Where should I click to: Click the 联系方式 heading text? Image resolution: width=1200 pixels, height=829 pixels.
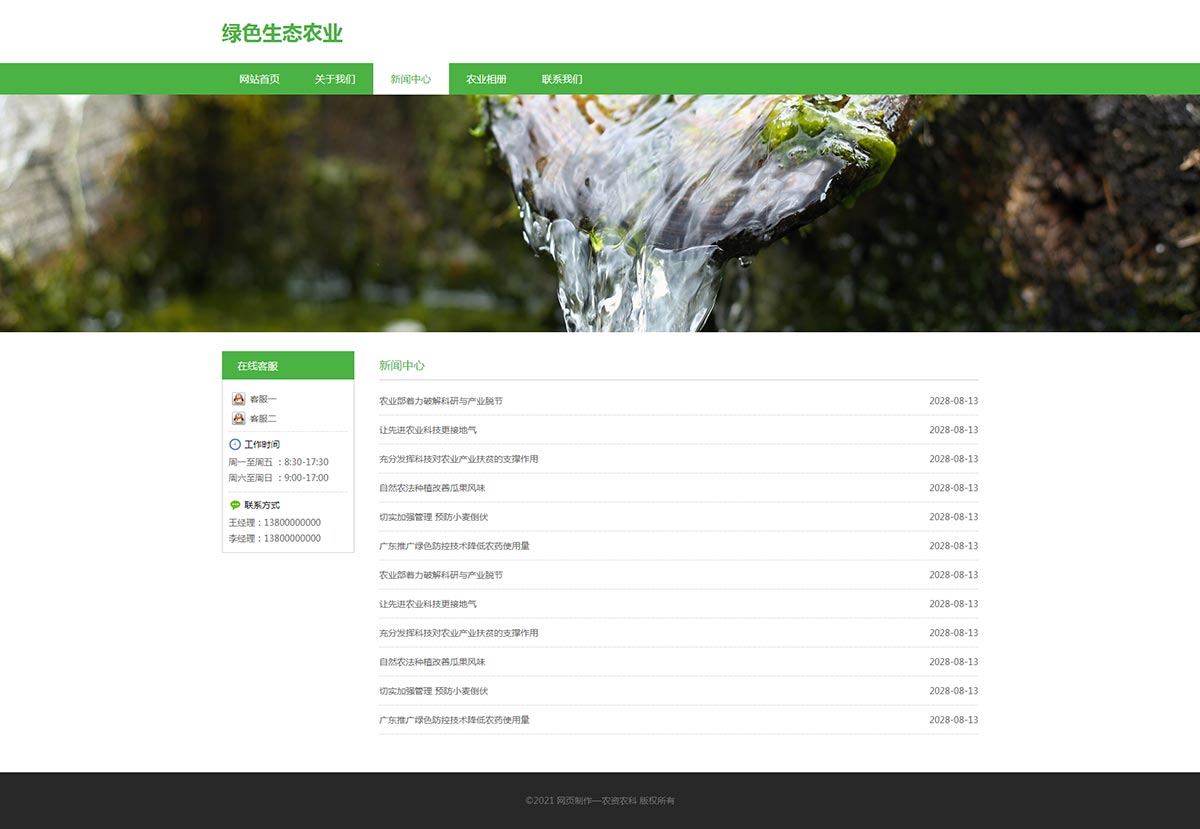coord(262,505)
